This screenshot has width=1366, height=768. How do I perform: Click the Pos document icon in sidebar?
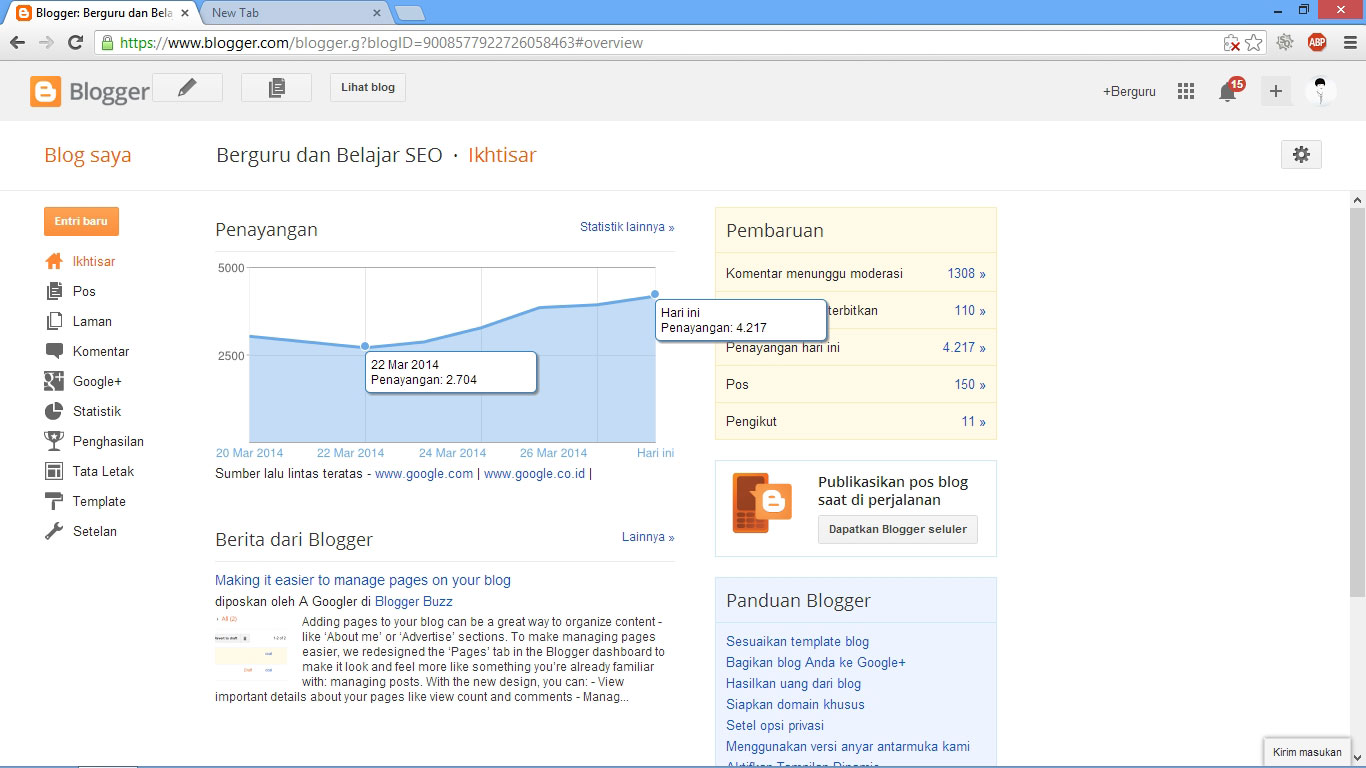pyautogui.click(x=54, y=291)
